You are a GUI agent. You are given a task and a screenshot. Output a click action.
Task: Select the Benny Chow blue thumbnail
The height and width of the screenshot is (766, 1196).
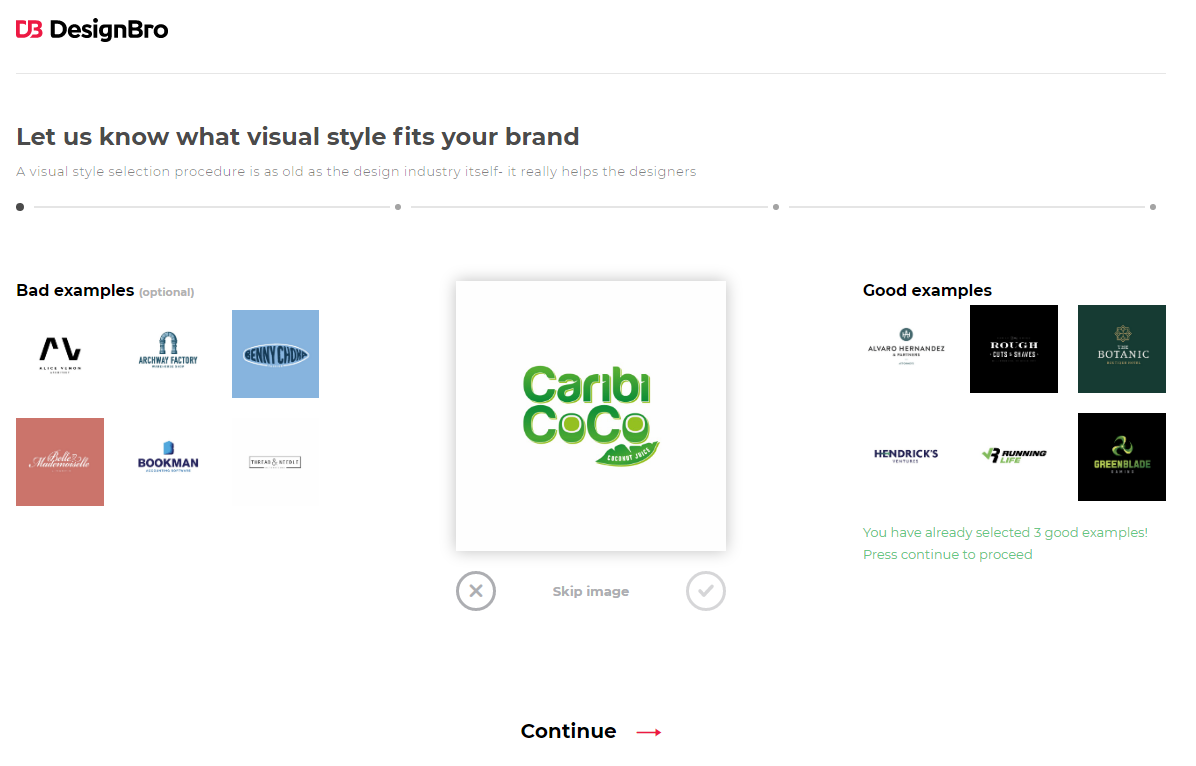275,354
